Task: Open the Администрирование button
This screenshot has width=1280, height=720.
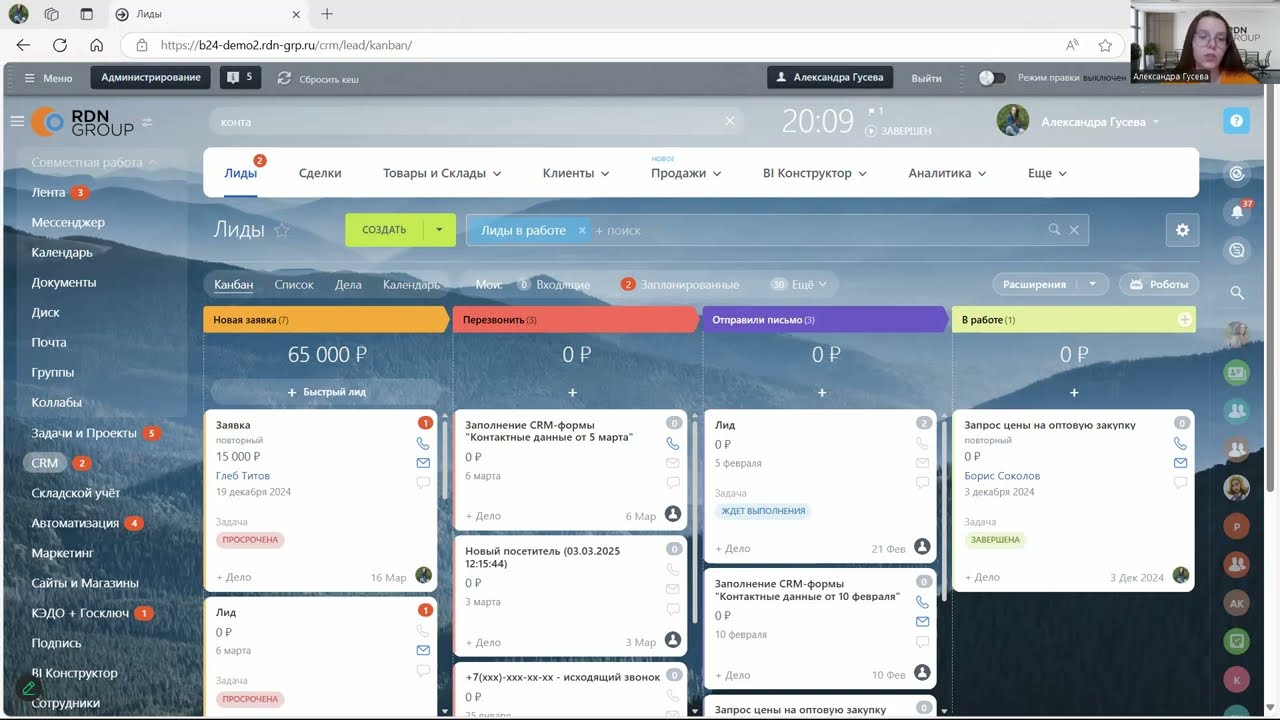Action: pos(151,77)
